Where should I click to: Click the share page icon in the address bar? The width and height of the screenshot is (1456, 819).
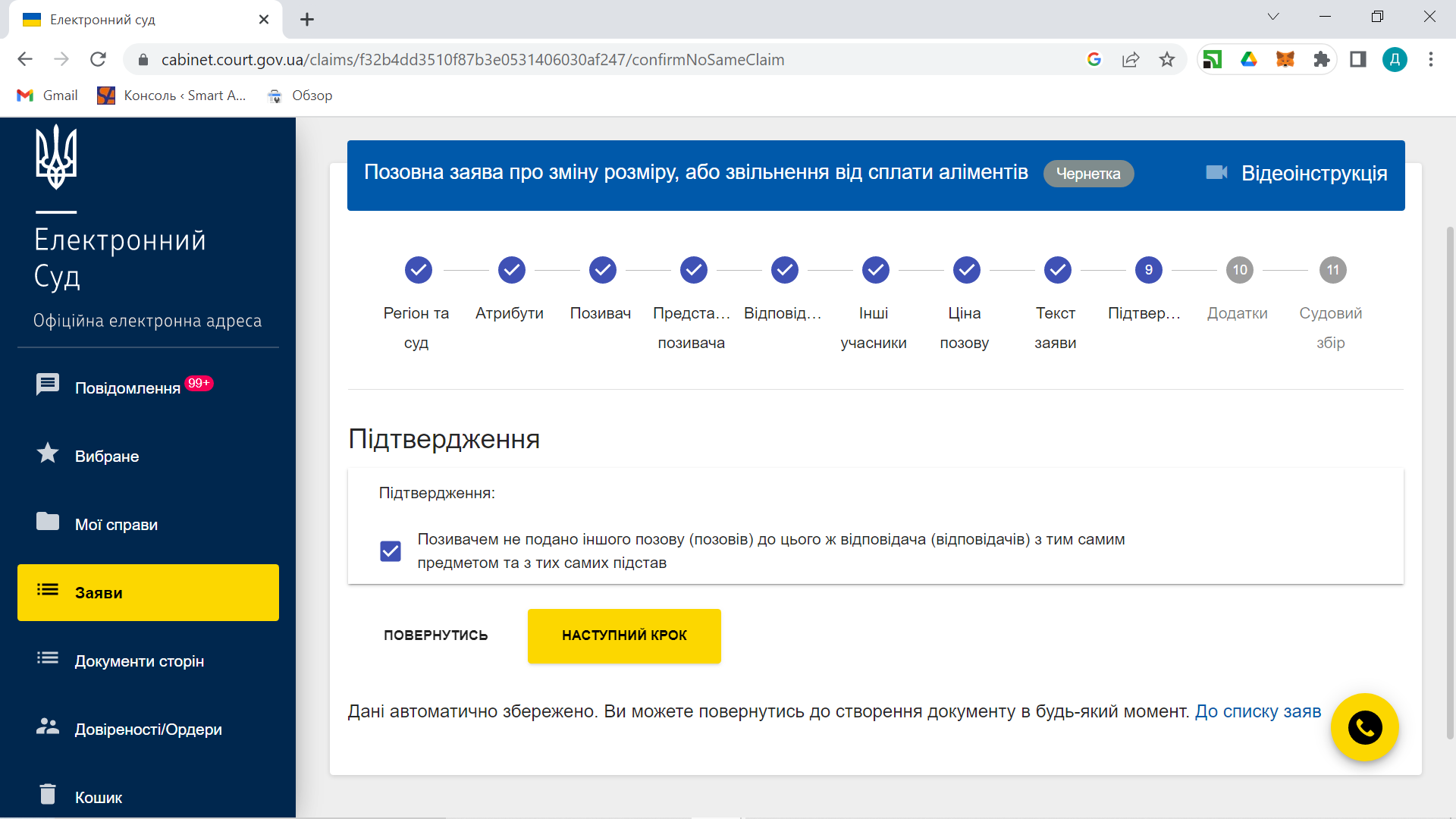pyautogui.click(x=1131, y=59)
